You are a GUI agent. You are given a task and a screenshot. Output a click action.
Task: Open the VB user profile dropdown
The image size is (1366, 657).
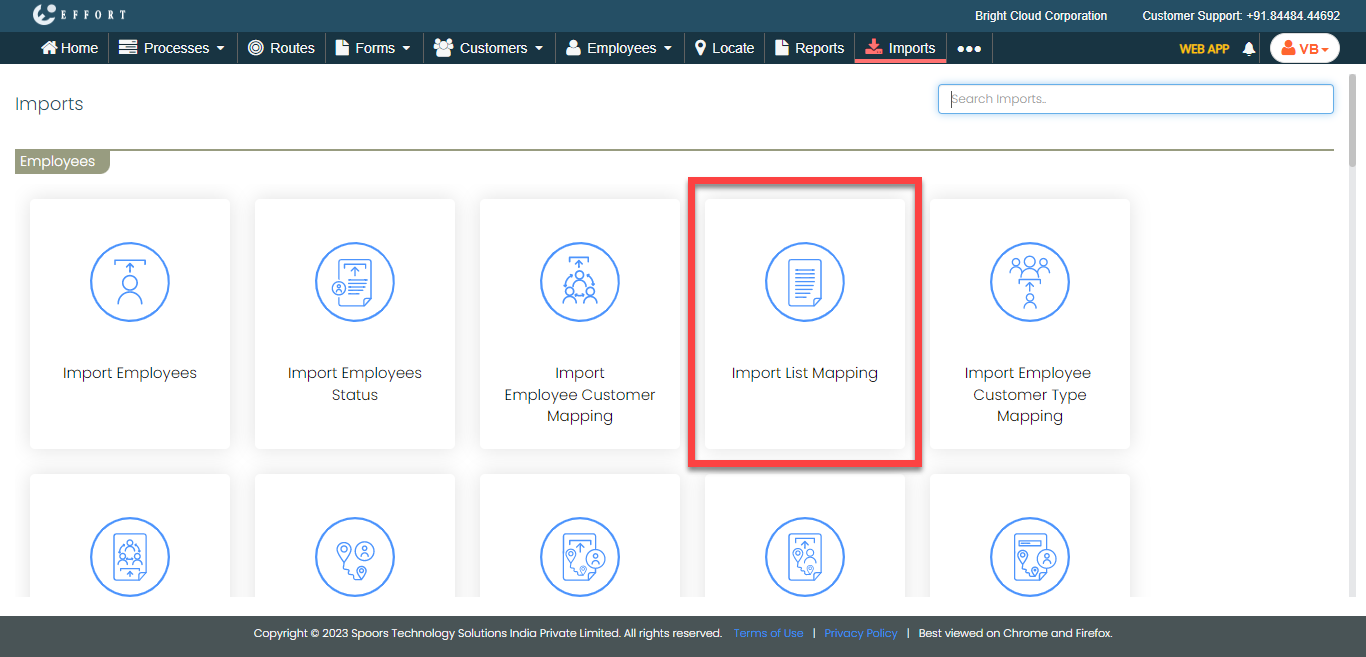click(x=1304, y=48)
